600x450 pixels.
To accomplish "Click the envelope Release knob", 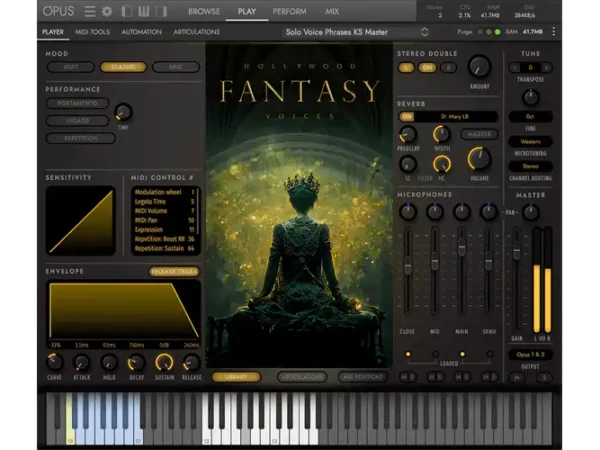I will click(x=191, y=363).
